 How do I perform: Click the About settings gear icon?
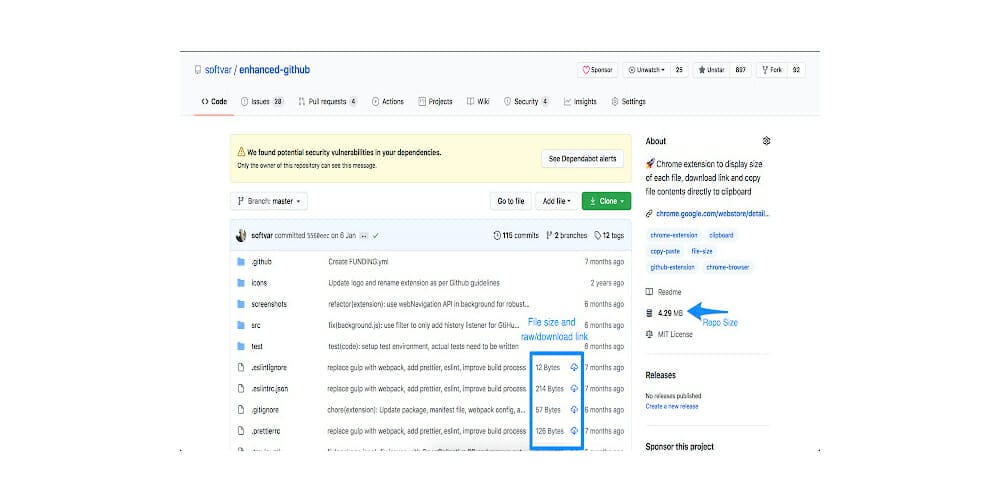coord(767,141)
